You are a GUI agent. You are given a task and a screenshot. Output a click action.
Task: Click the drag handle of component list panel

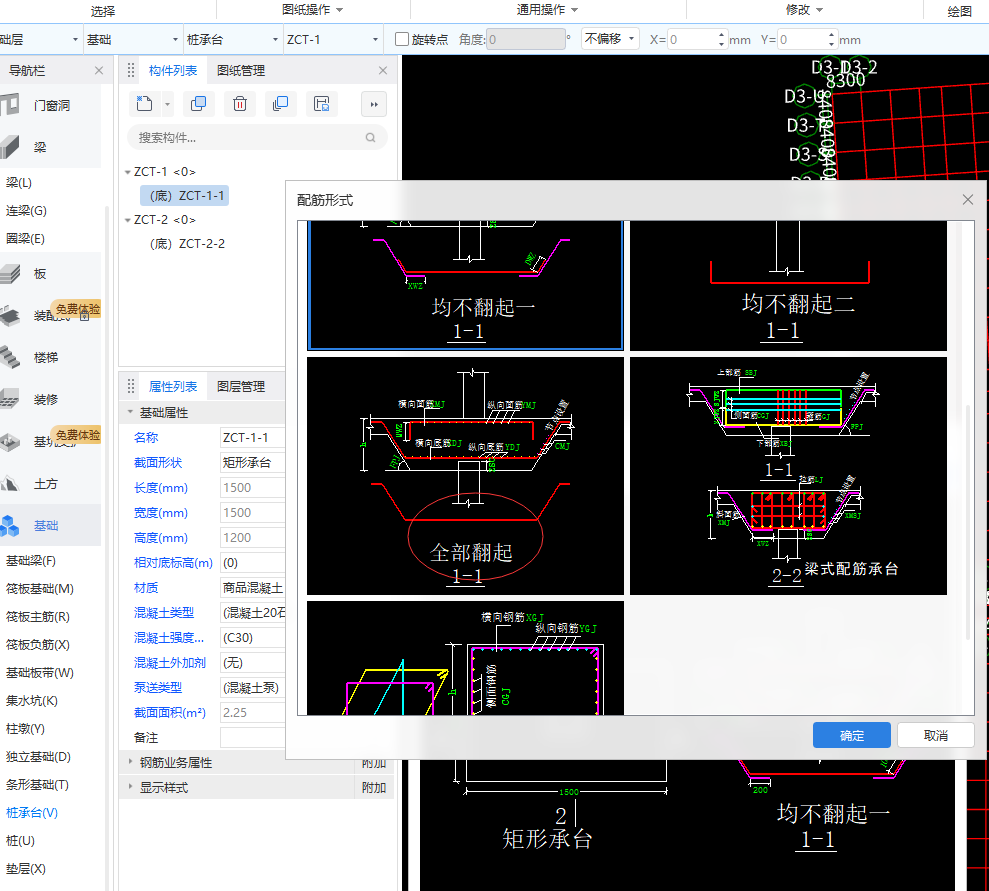131,71
